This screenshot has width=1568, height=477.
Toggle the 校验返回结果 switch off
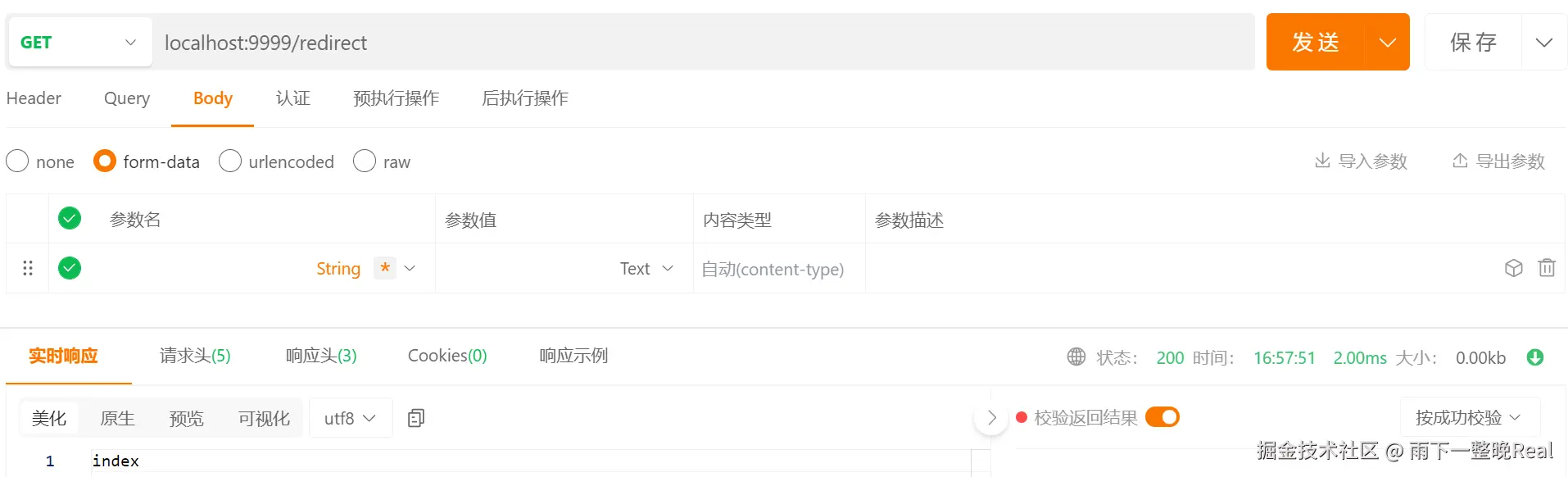click(x=1162, y=417)
